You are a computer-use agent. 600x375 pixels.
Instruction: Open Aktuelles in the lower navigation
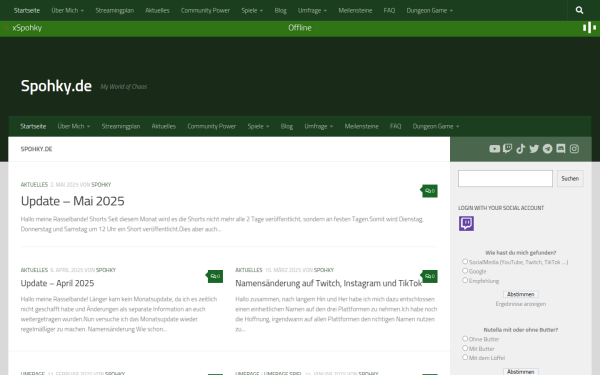tap(164, 126)
